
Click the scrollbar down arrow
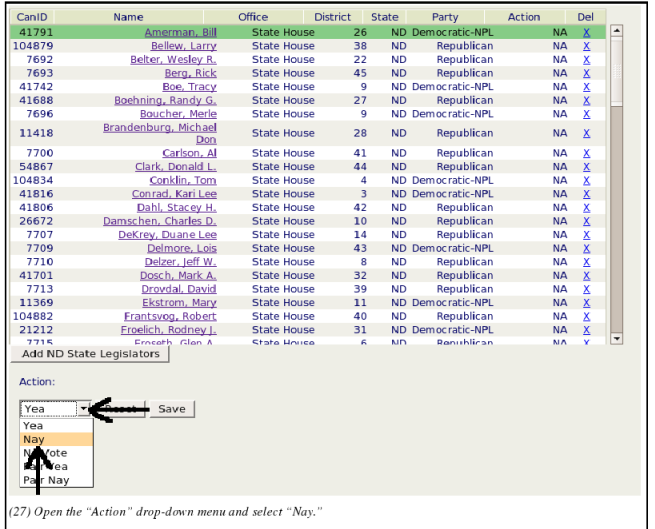click(616, 339)
